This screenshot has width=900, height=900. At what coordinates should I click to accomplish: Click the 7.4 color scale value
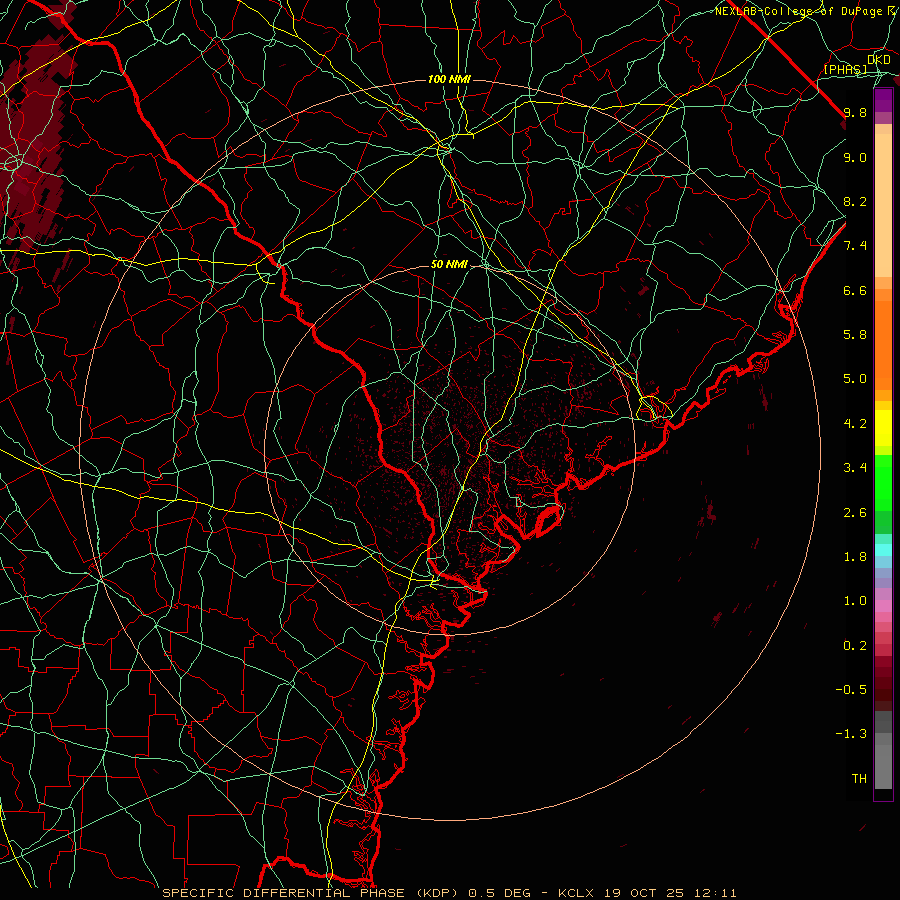pos(855,246)
